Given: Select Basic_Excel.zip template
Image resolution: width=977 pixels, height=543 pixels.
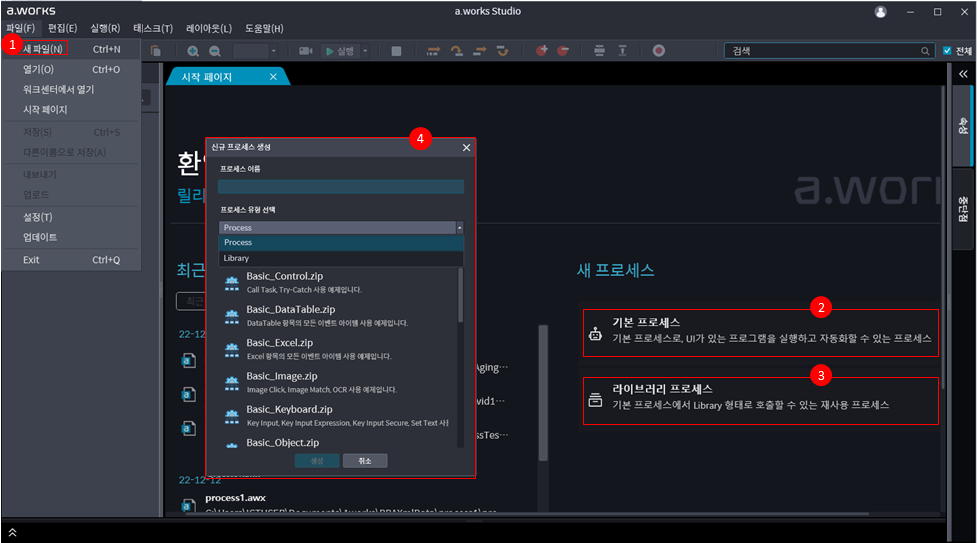Looking at the screenshot, I should click(x=338, y=348).
